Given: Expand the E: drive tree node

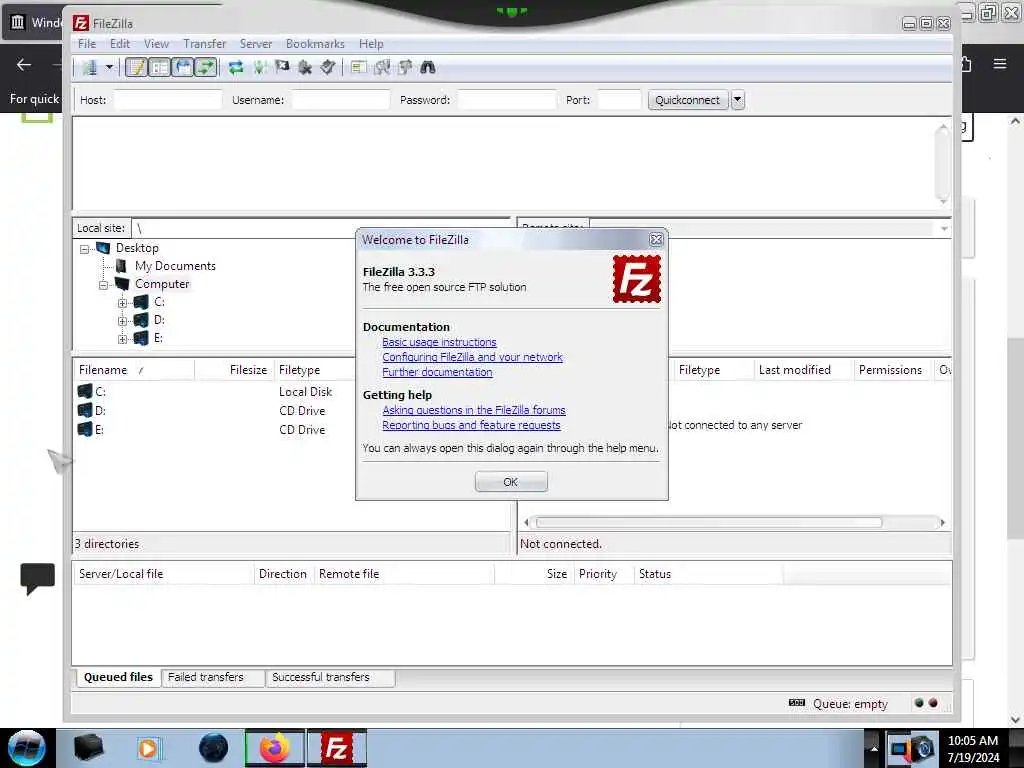Looking at the screenshot, I should click(x=122, y=339).
